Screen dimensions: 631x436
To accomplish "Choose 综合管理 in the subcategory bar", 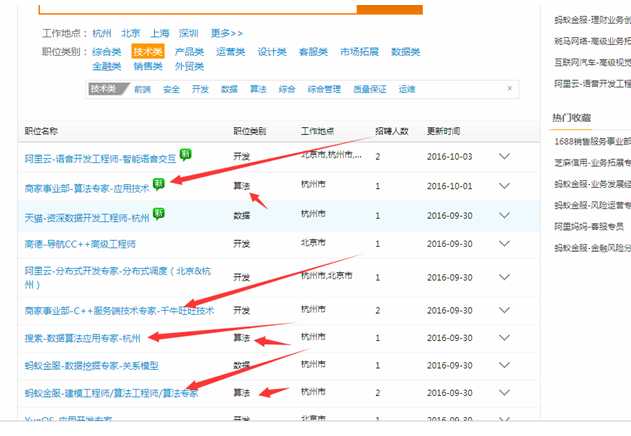I will coord(324,89).
